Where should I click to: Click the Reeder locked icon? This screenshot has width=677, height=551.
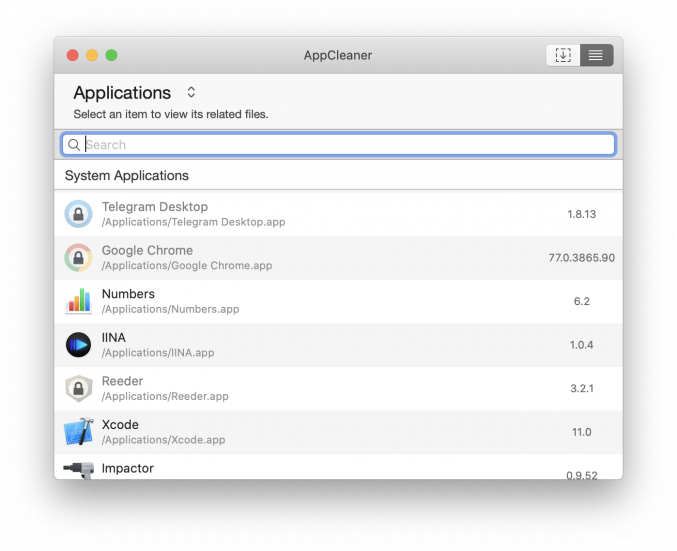tap(79, 388)
